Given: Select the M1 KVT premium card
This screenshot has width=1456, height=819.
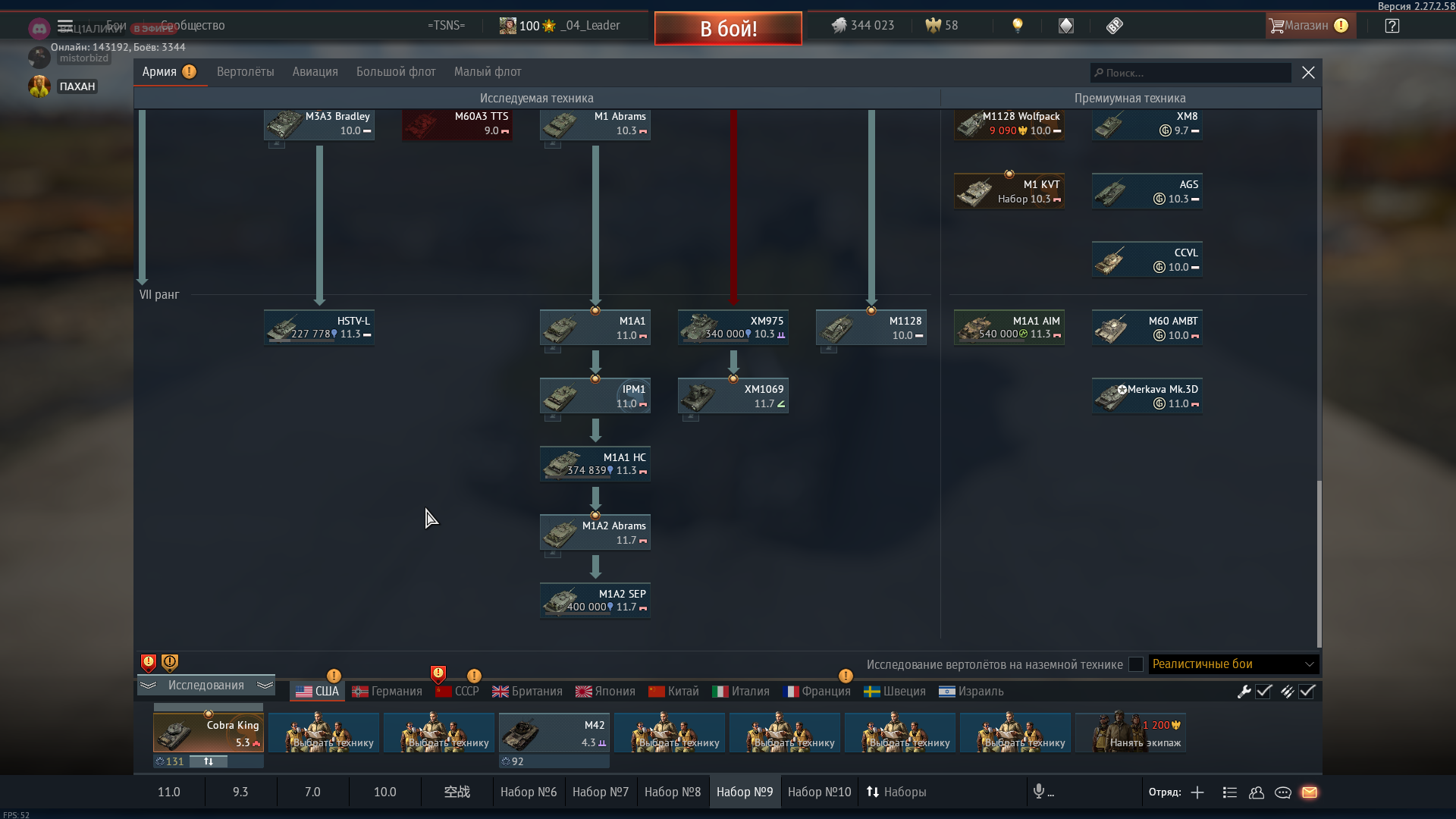Looking at the screenshot, I should pyautogui.click(x=1009, y=190).
